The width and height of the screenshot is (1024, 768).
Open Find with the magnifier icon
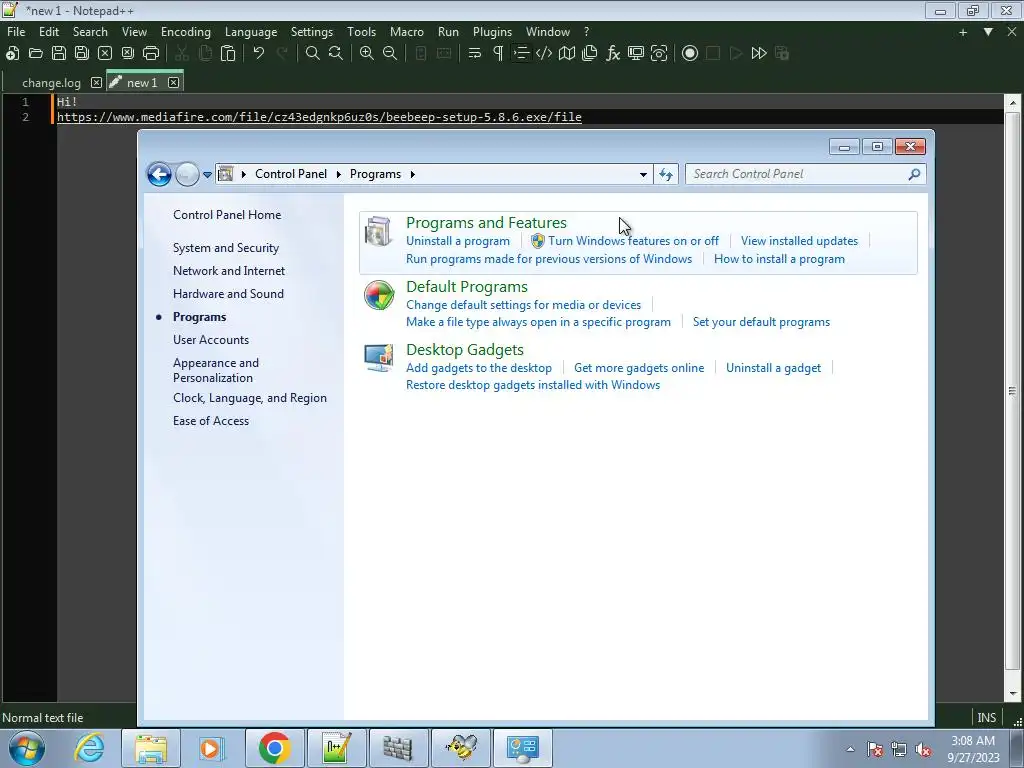(x=313, y=54)
